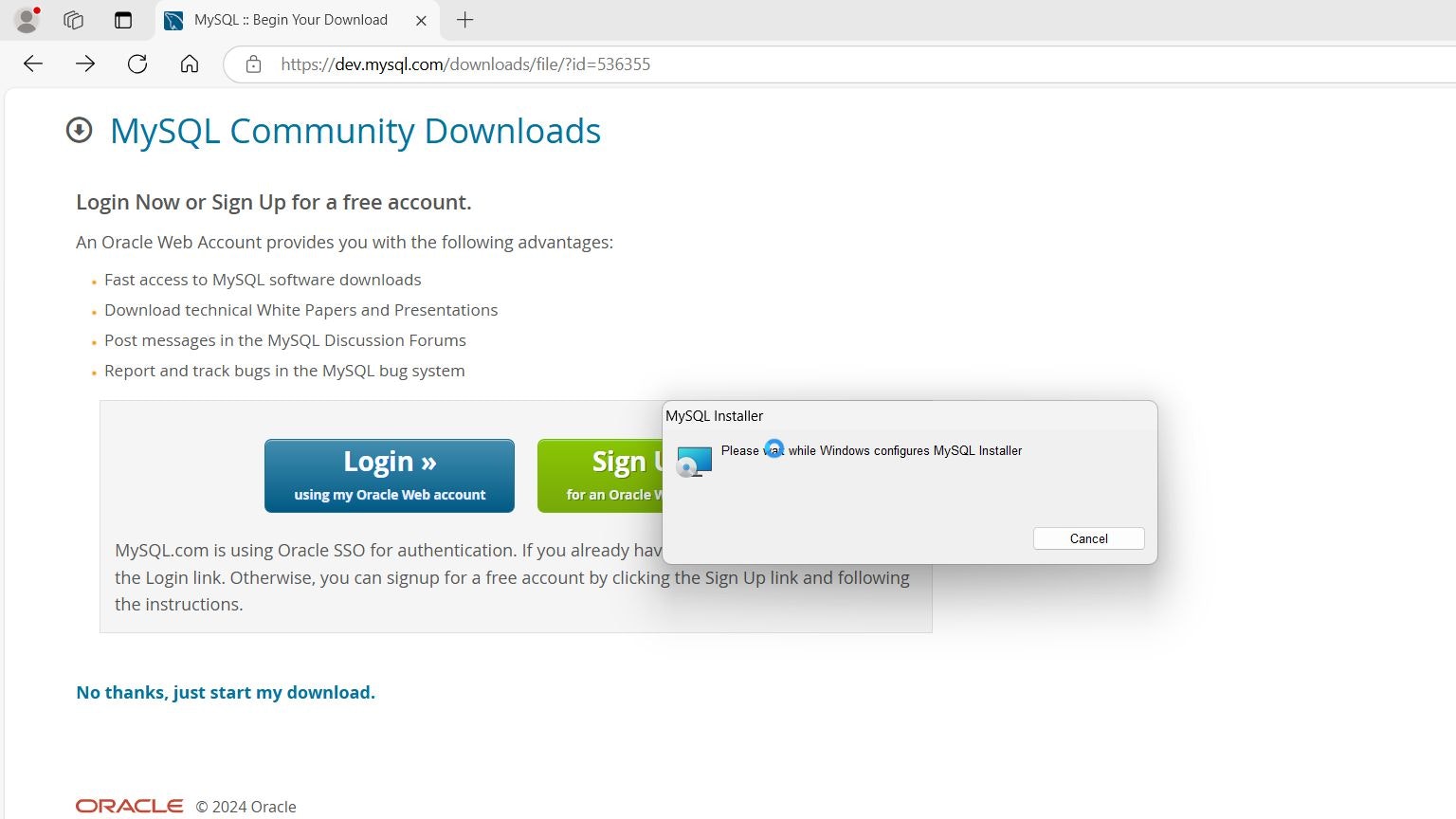
Task: Click 'Fast access to MySQL software downloads' bullet
Action: (x=263, y=280)
